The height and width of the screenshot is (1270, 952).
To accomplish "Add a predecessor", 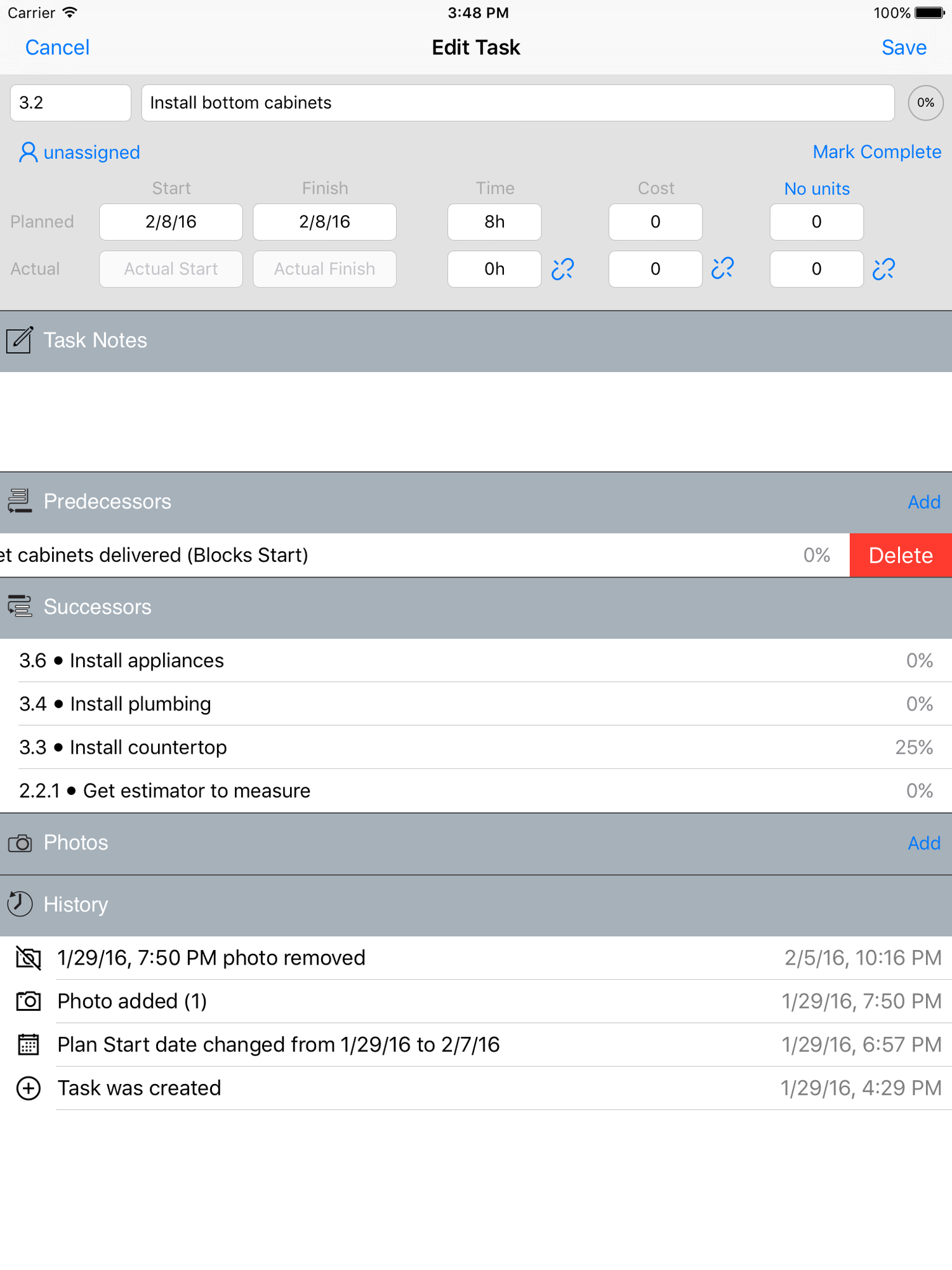I will tap(924, 502).
